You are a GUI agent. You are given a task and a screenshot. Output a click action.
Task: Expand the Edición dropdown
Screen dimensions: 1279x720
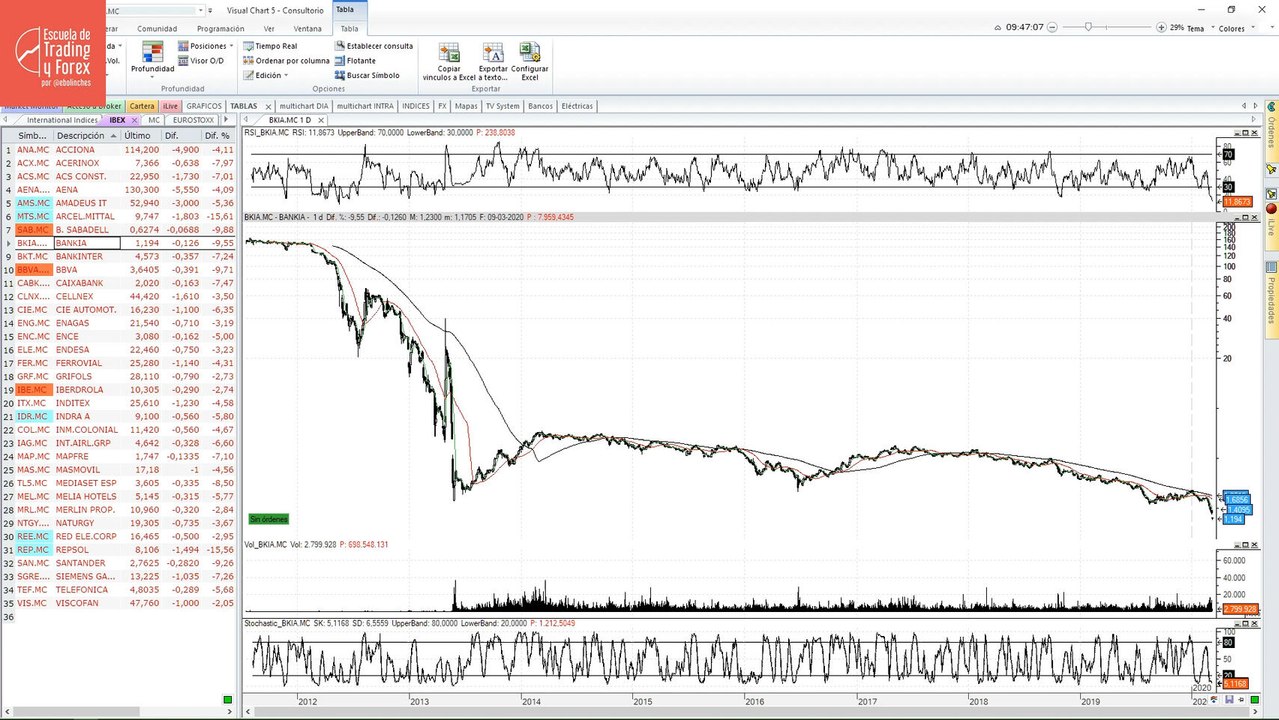click(x=267, y=75)
